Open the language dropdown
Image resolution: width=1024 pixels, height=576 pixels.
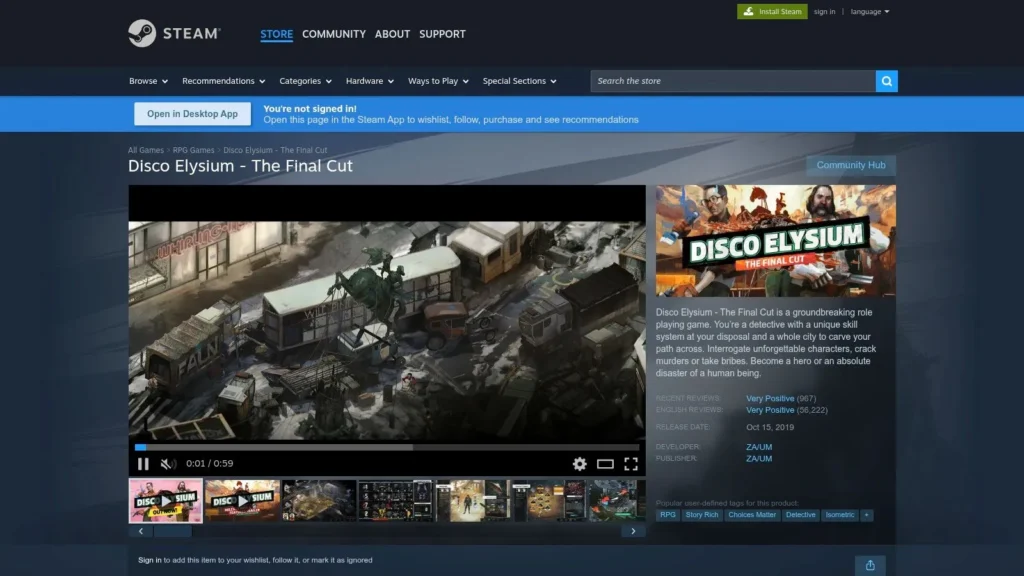[x=870, y=11]
